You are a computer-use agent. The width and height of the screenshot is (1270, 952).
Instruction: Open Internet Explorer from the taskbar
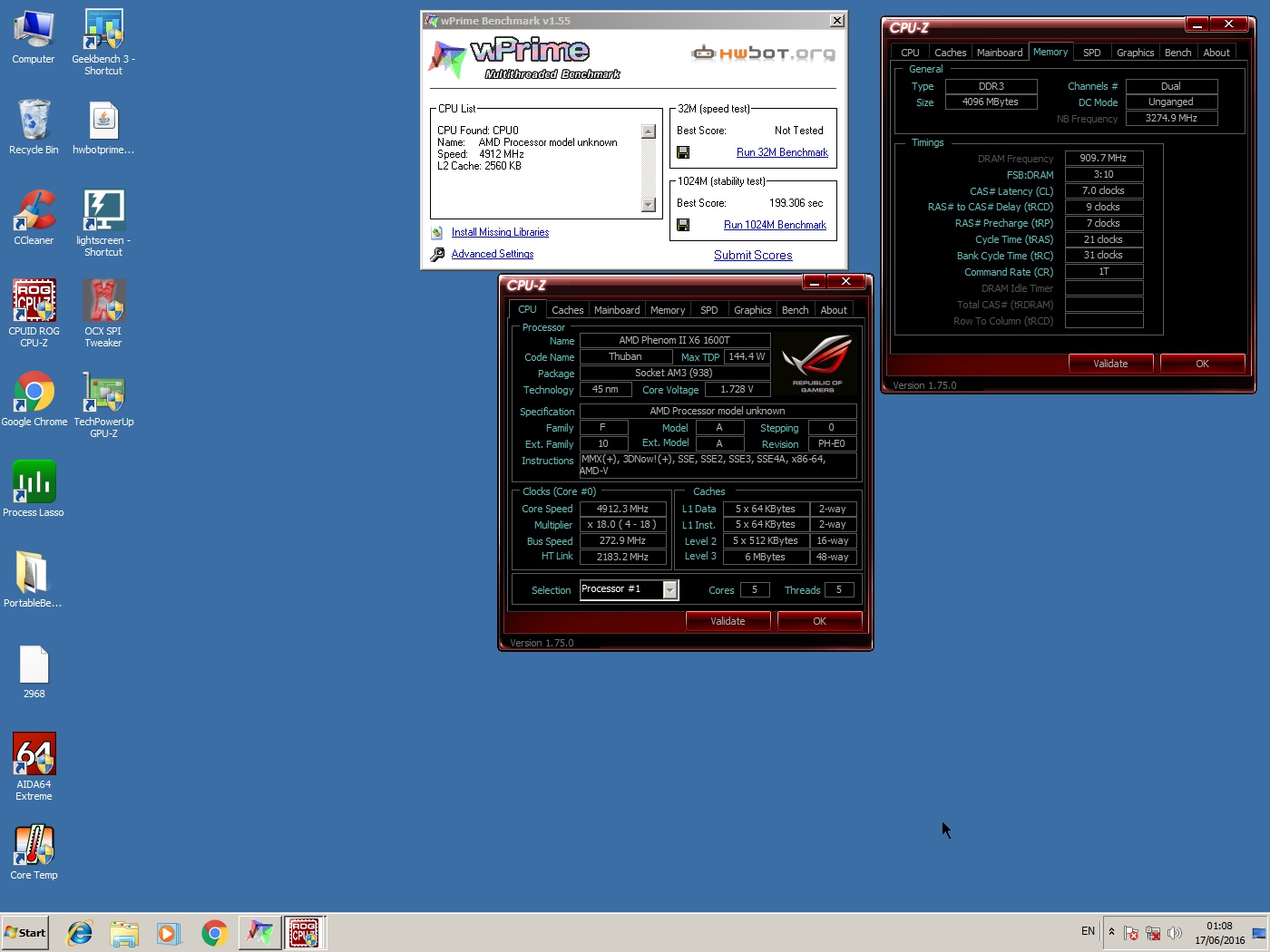click(x=80, y=932)
